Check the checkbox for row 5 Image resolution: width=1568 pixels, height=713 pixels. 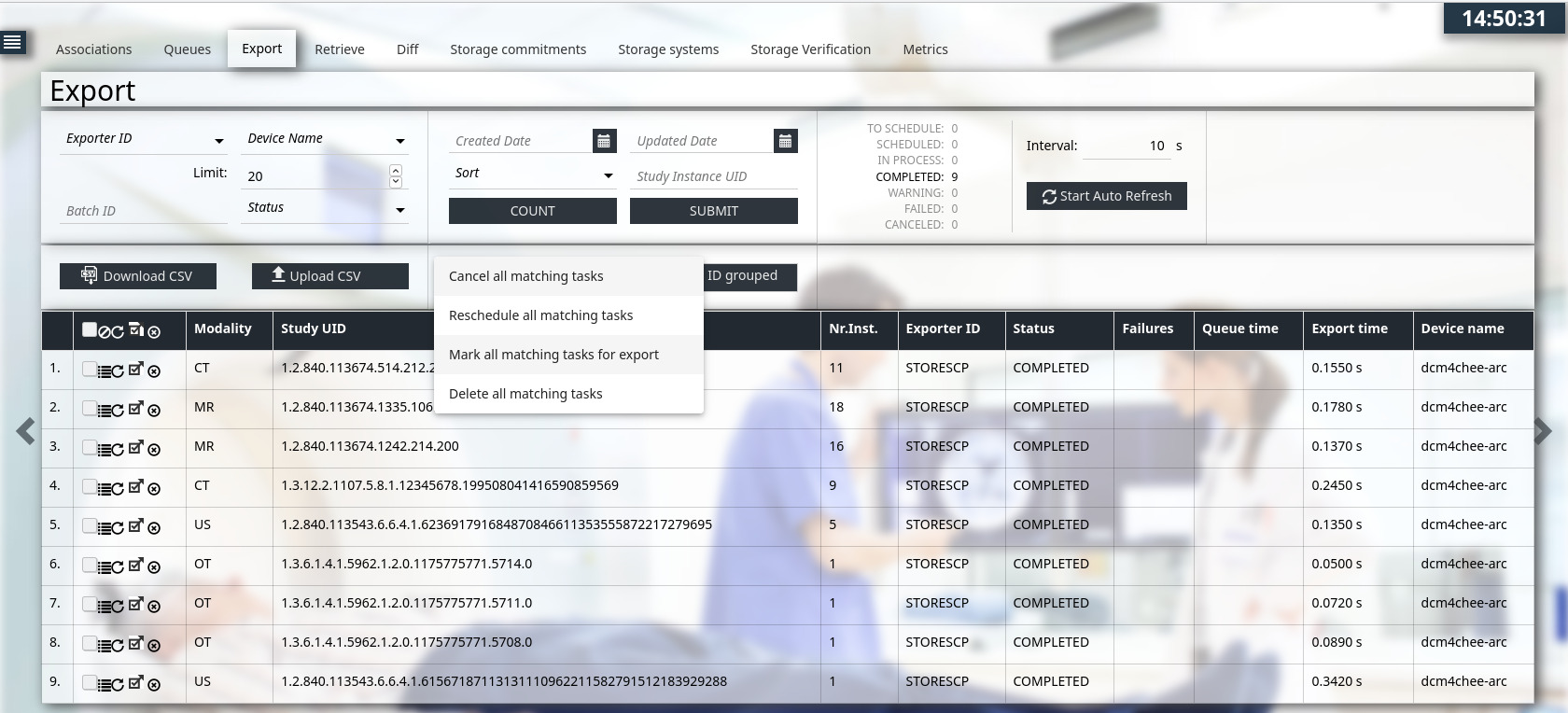pyautogui.click(x=90, y=526)
